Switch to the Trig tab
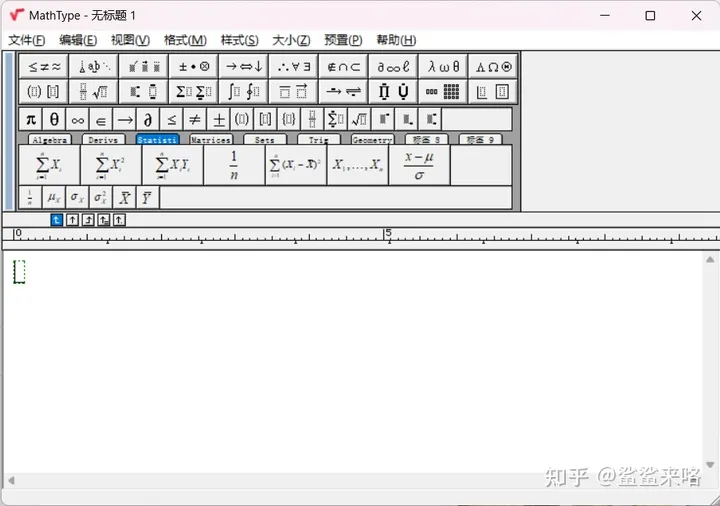This screenshot has width=720, height=506. tap(319, 140)
